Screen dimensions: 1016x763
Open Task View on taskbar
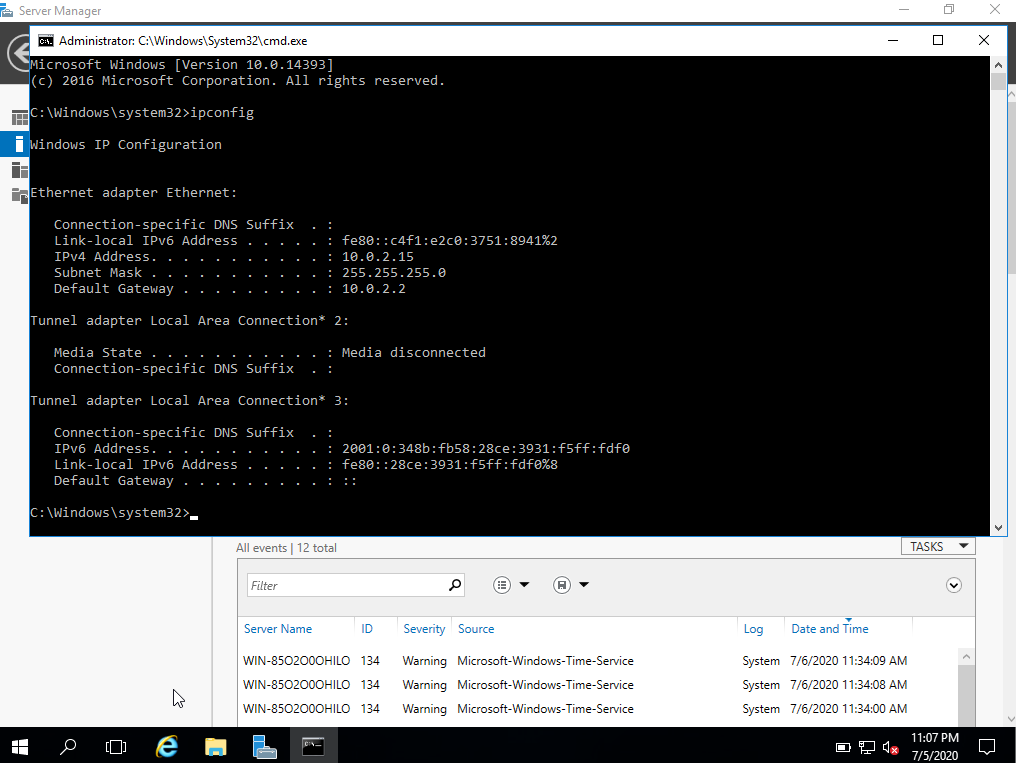(x=116, y=746)
